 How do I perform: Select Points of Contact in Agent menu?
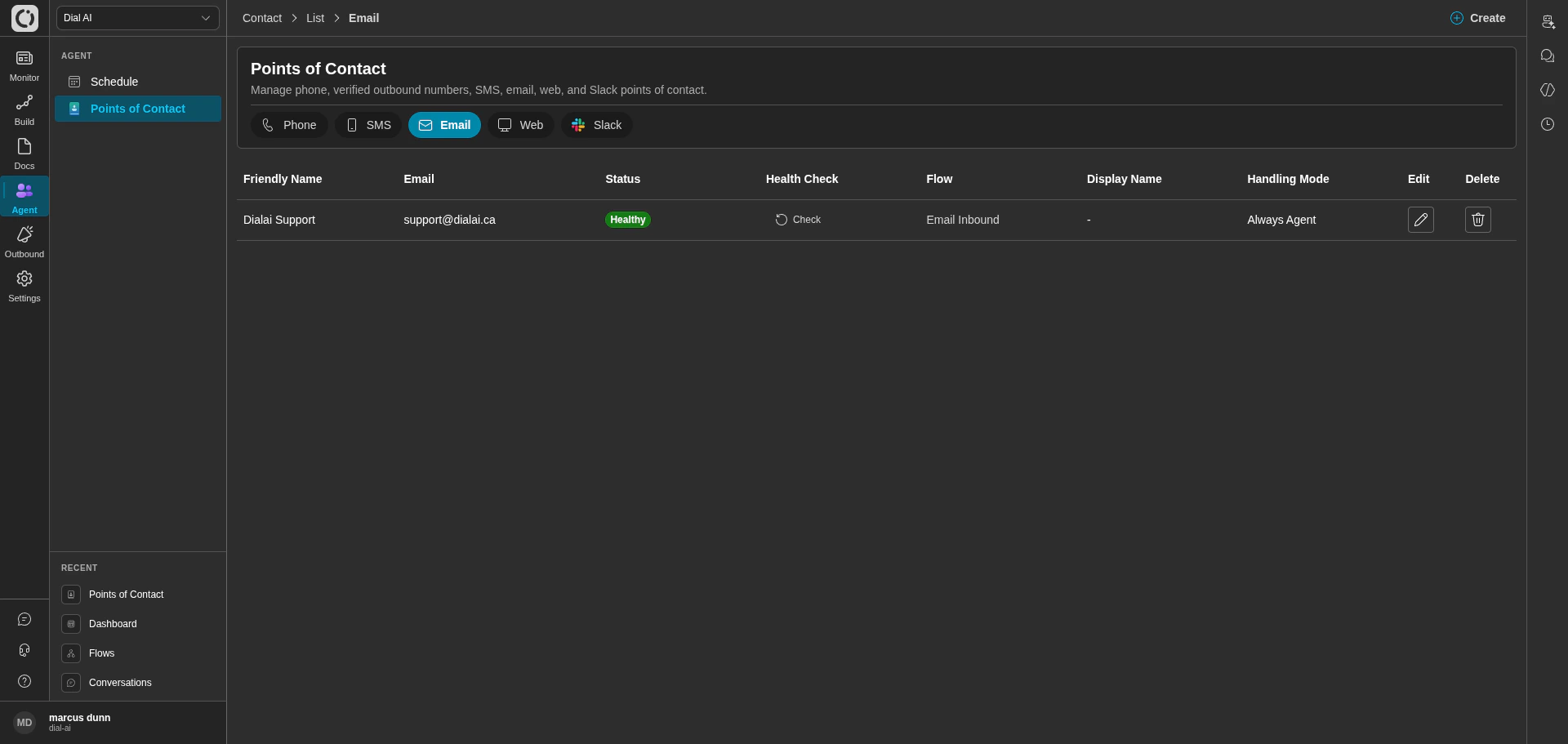[138, 109]
